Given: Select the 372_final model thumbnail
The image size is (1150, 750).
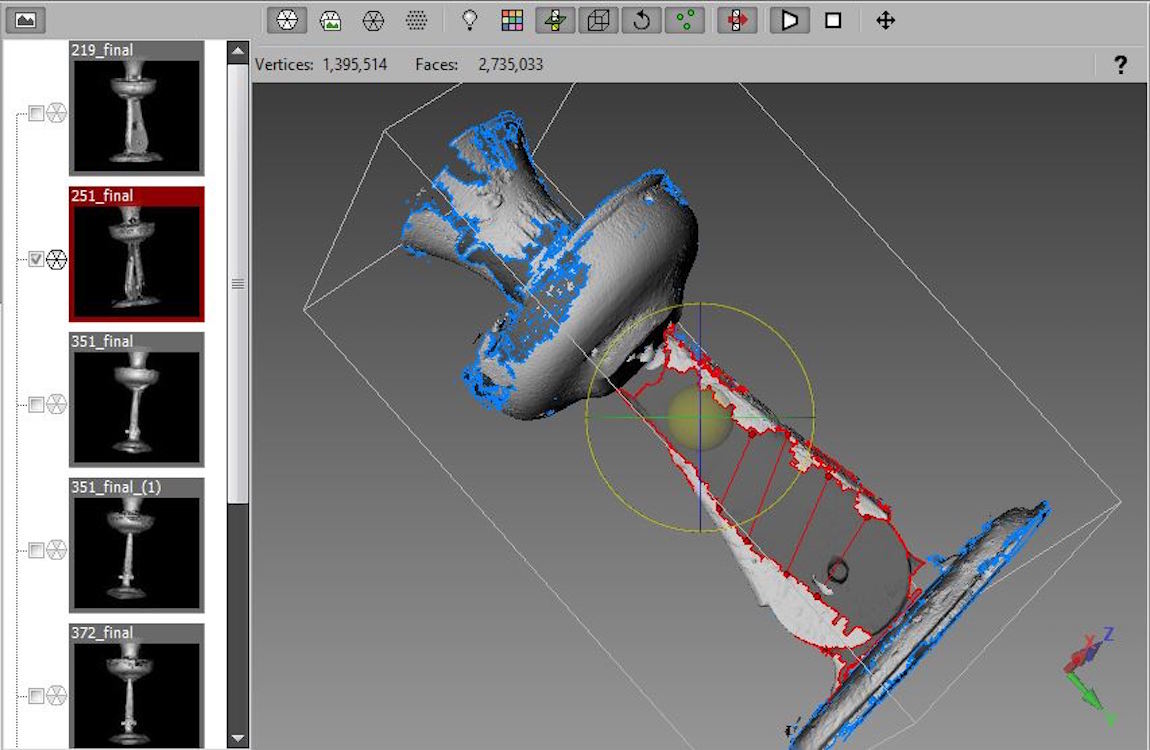Looking at the screenshot, I should coord(136,690).
